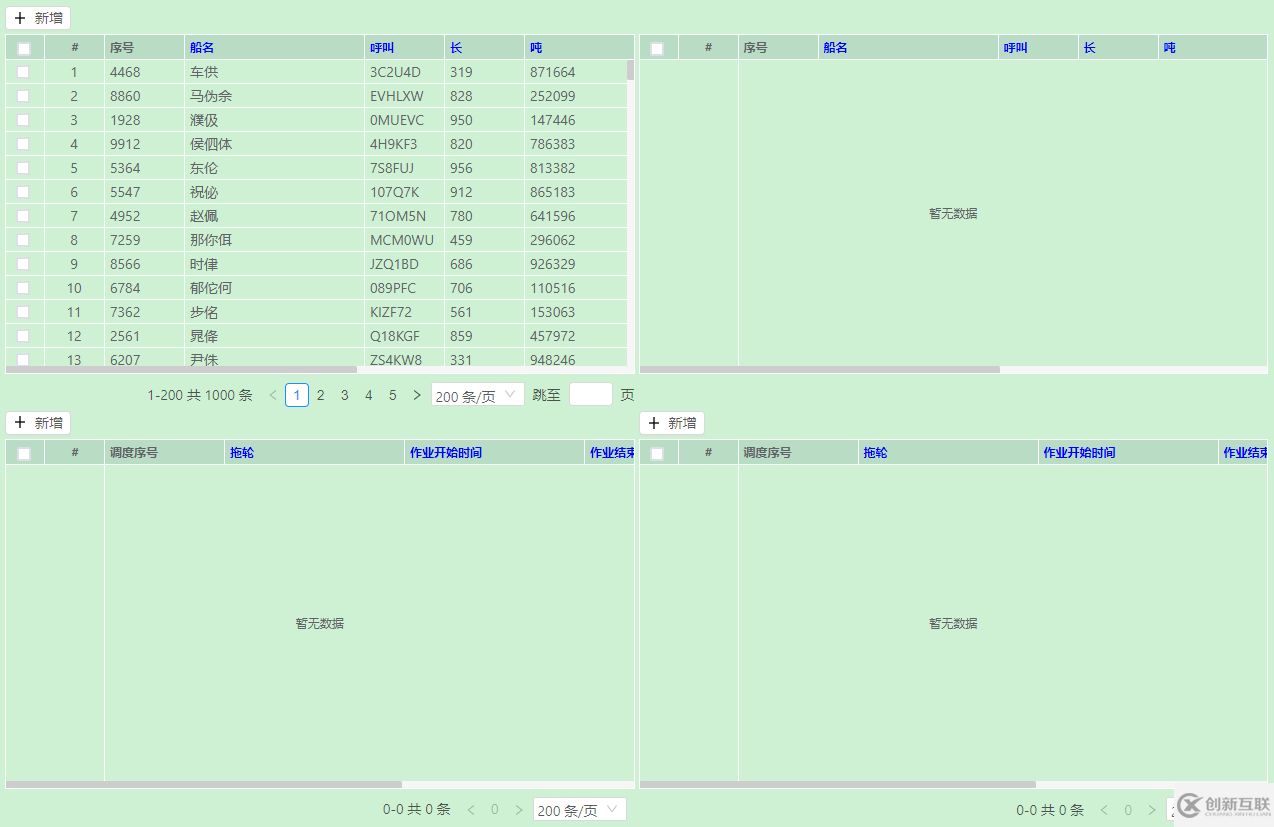Screen dimensions: 1274x827
Task: Toggle header checkbox of lower-right 调度序号 table
Action: 657,453
